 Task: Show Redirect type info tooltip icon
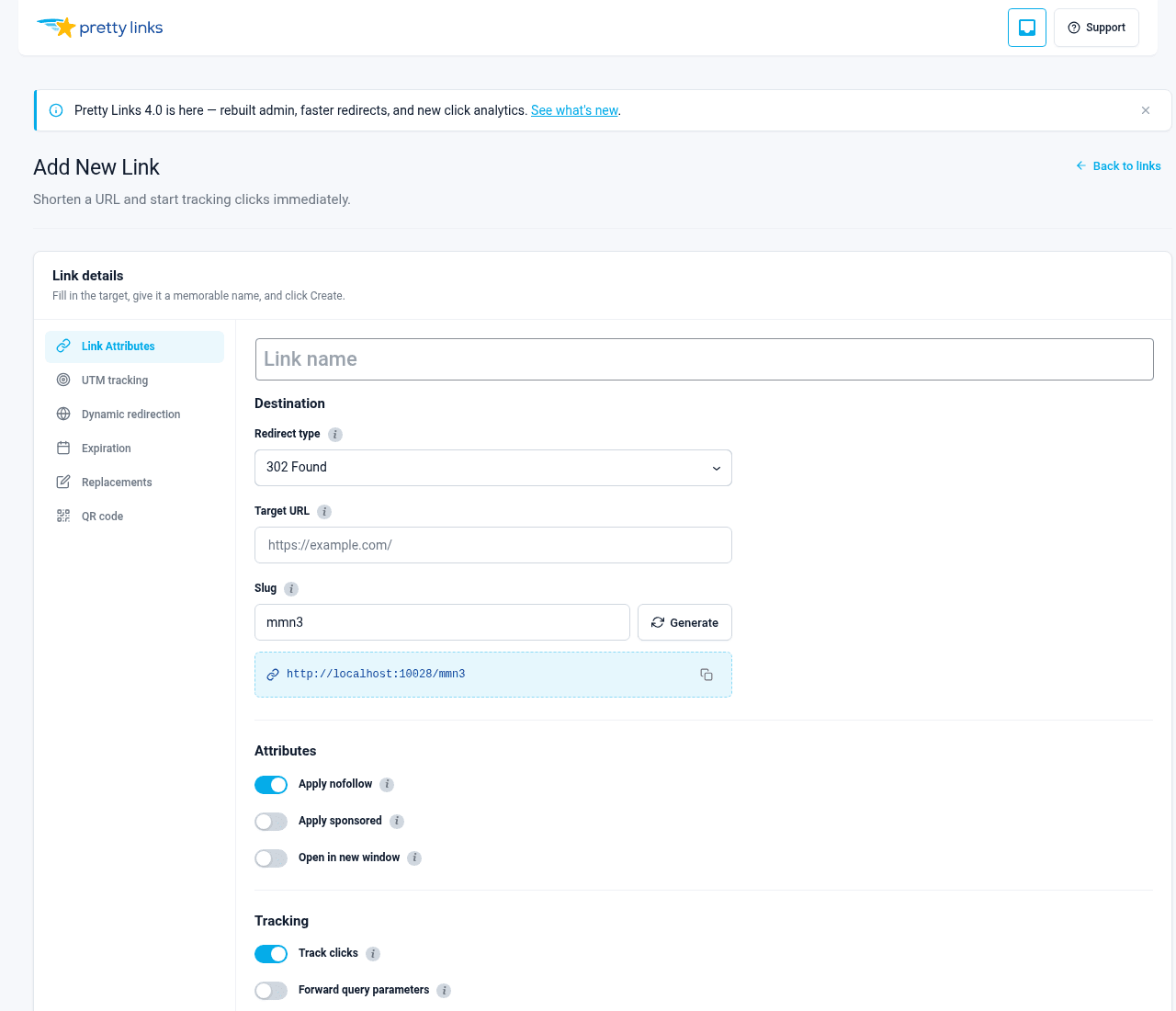(335, 435)
